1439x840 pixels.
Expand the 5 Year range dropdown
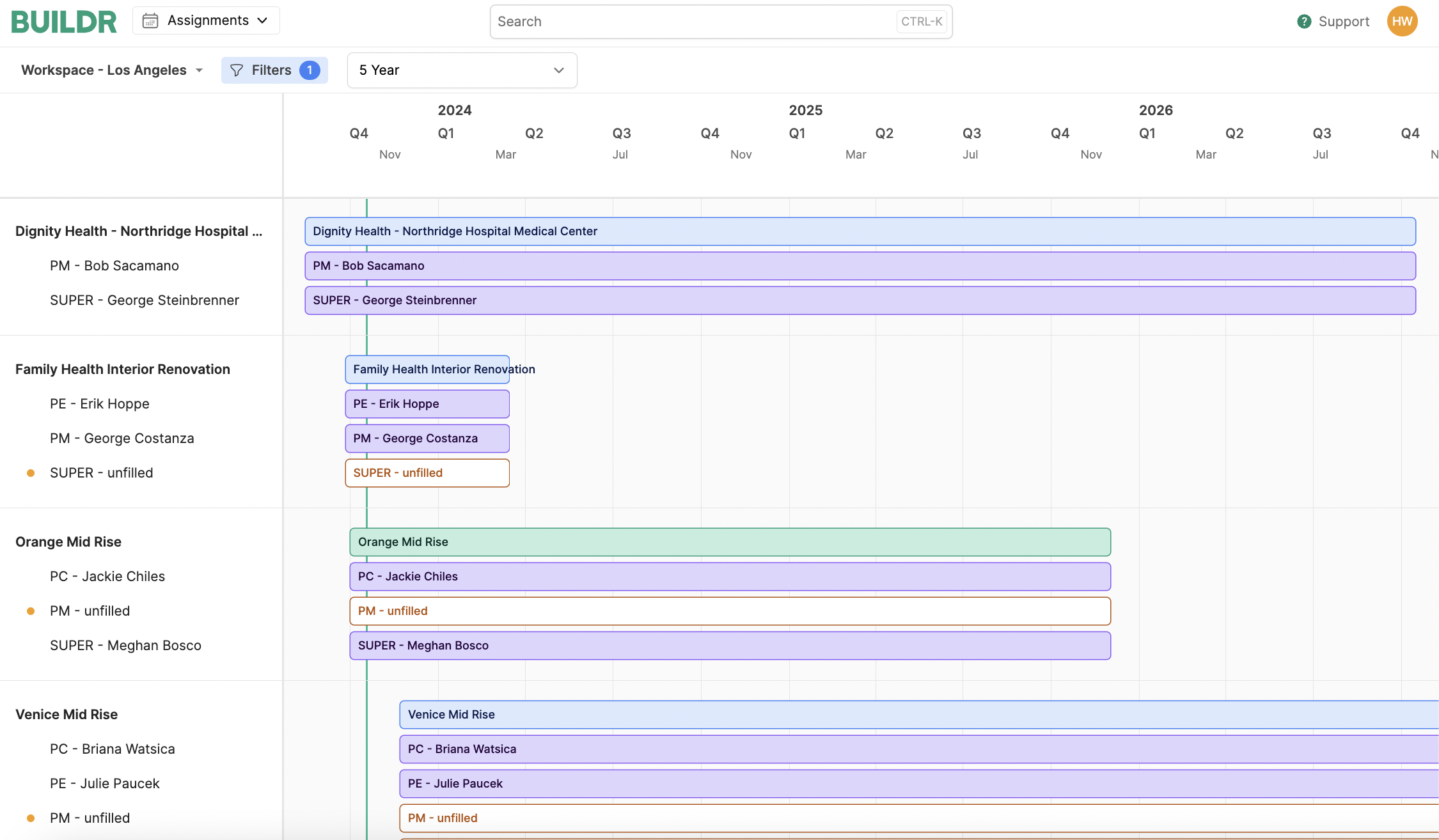coord(462,70)
